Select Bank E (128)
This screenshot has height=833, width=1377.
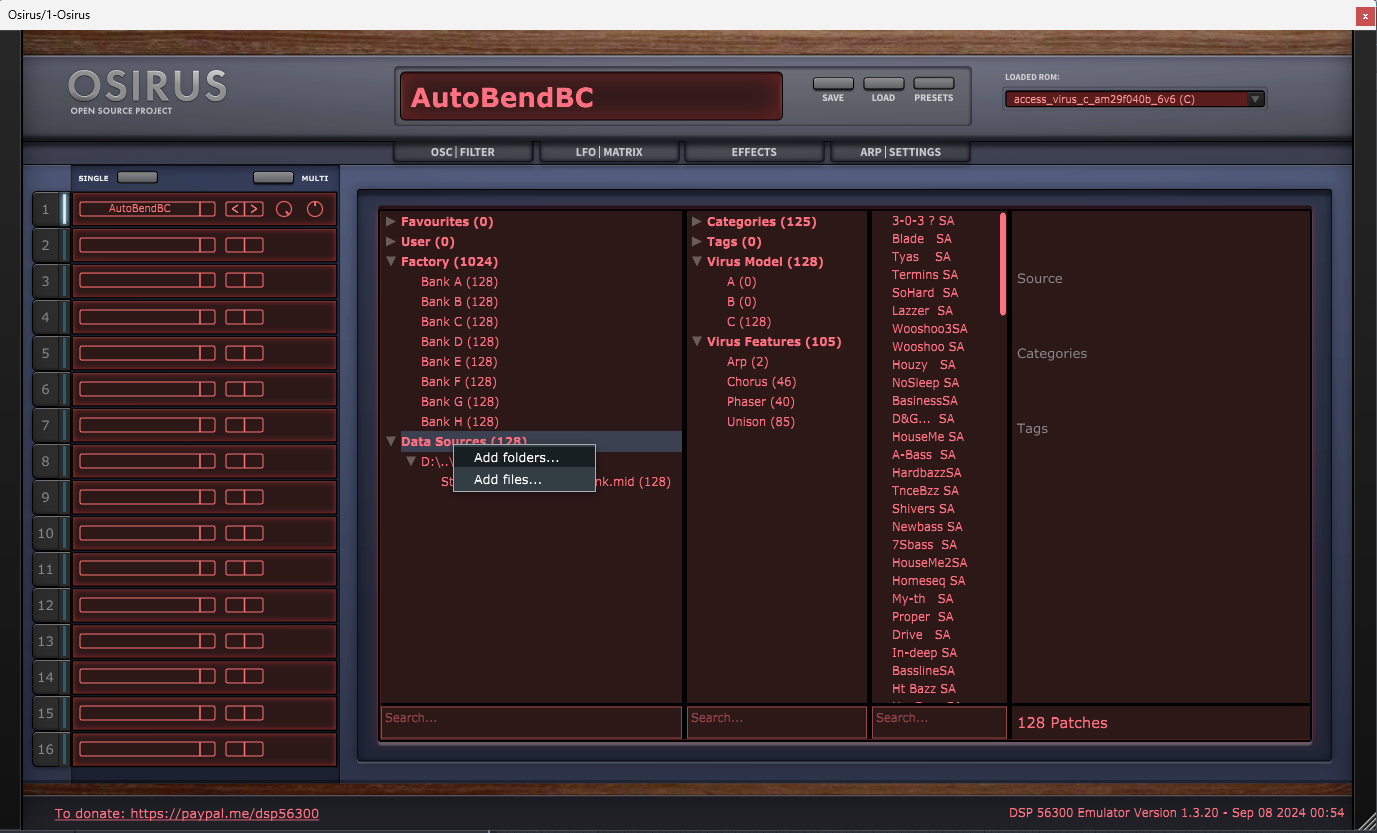pyautogui.click(x=459, y=362)
